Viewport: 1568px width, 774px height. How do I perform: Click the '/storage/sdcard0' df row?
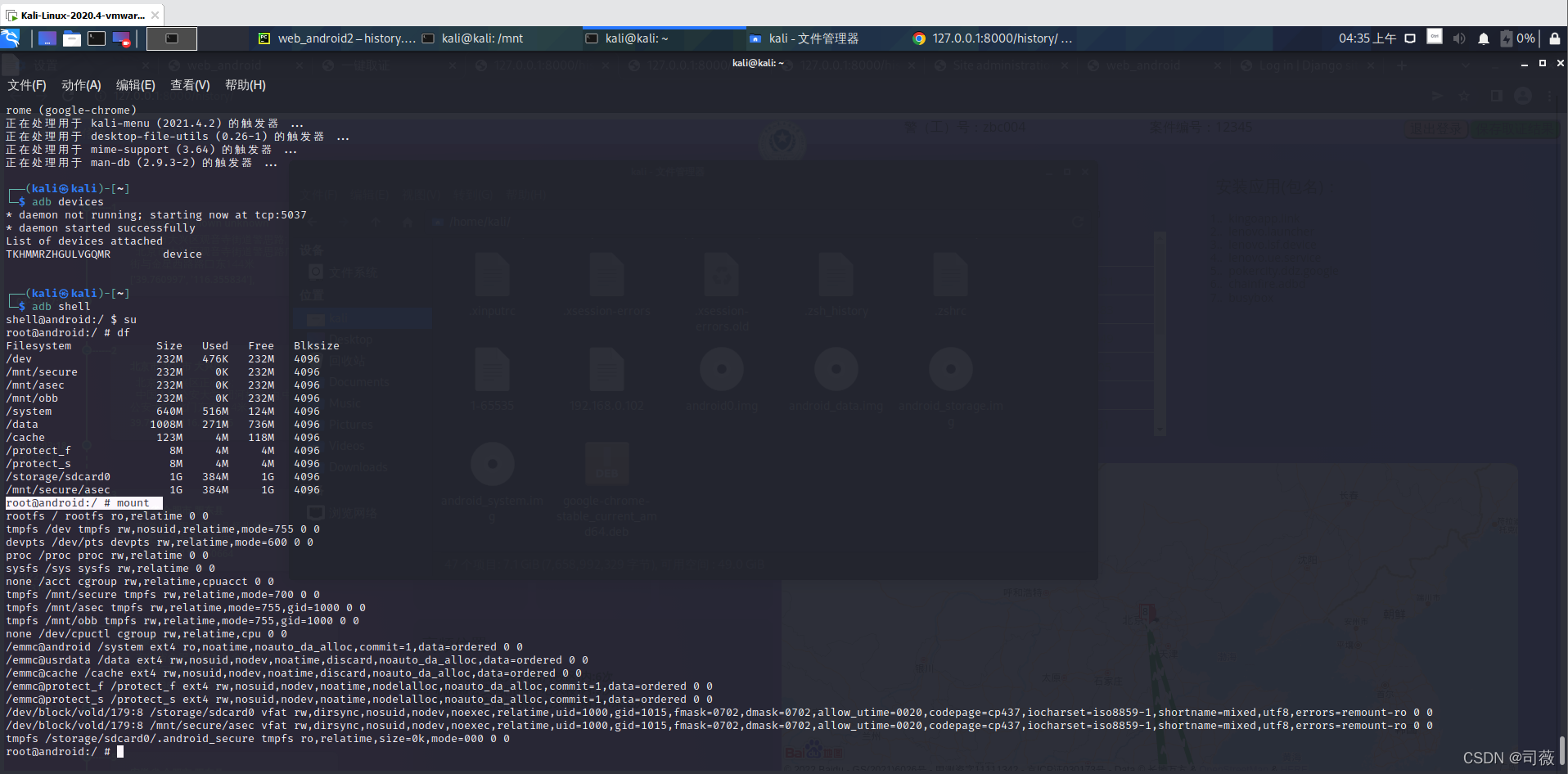[x=163, y=477]
